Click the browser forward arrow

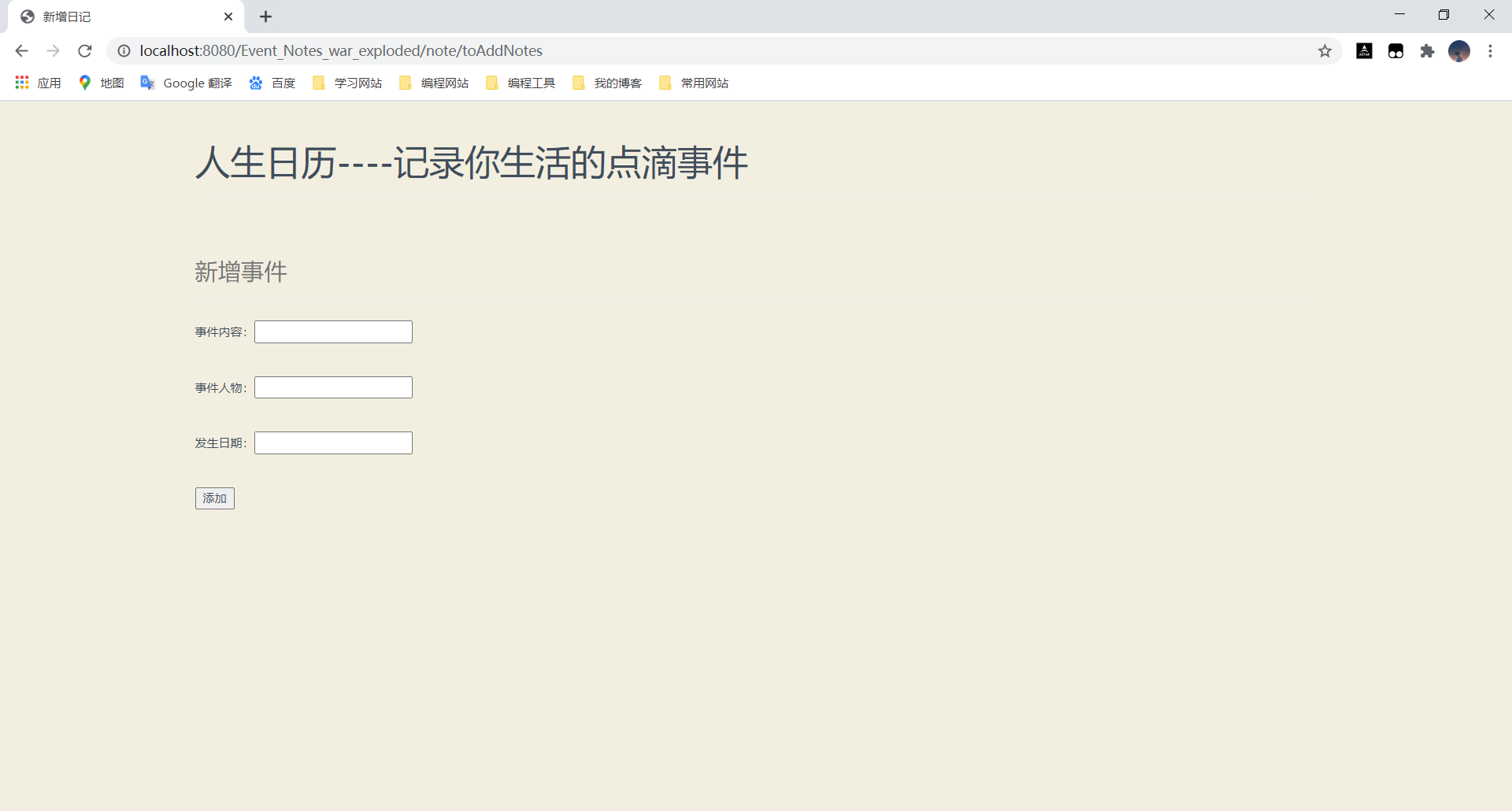53,51
